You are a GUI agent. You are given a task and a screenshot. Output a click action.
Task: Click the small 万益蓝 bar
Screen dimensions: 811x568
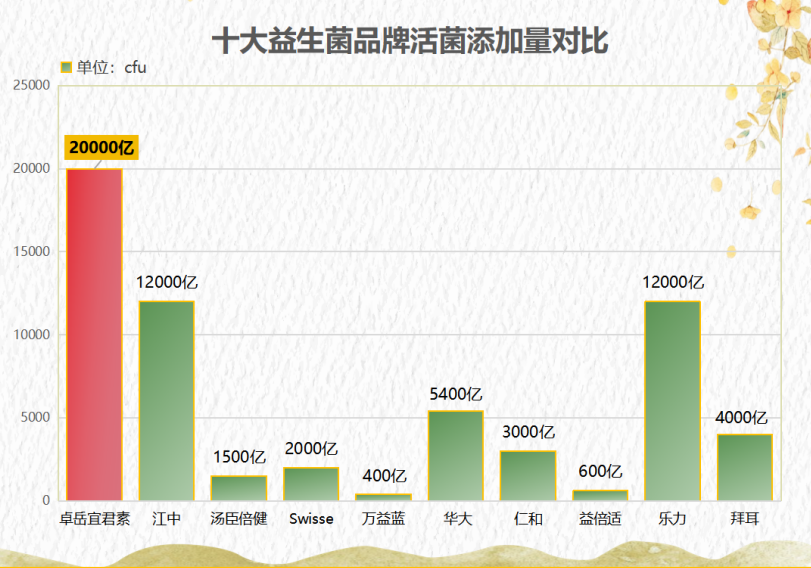tap(383, 498)
